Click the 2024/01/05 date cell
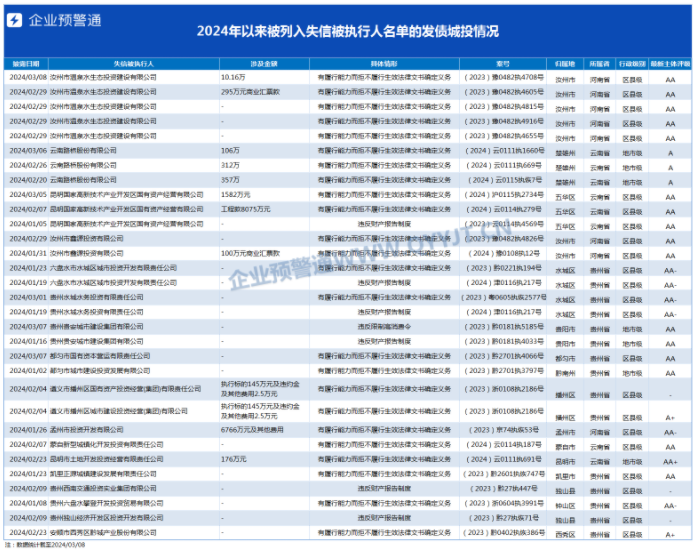This screenshot has width=698, height=552. pos(28,224)
